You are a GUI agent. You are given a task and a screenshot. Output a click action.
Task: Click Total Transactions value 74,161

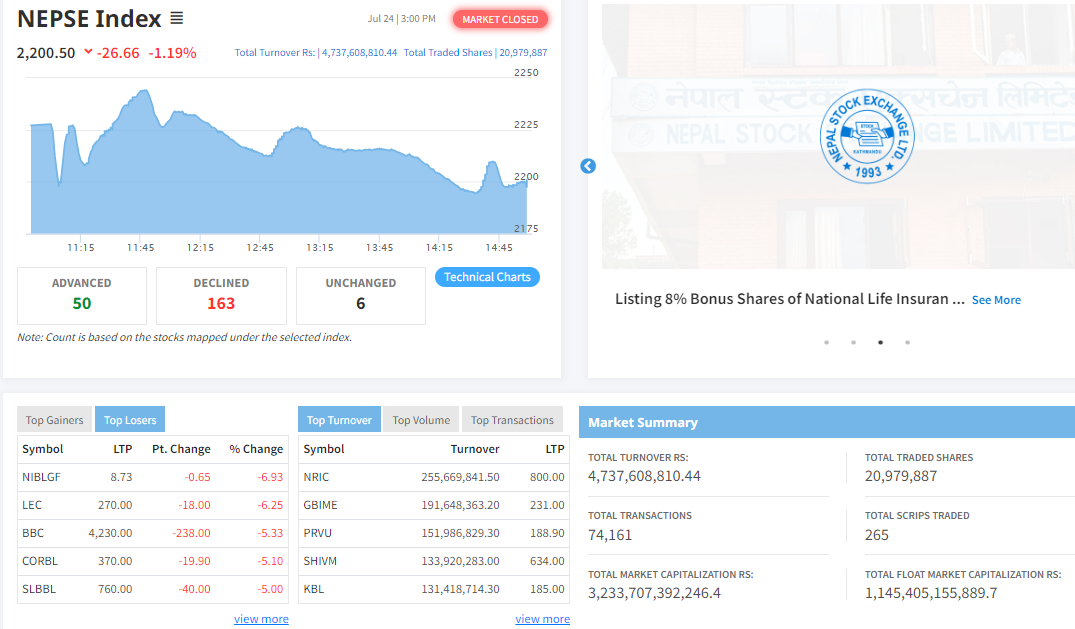(609, 535)
